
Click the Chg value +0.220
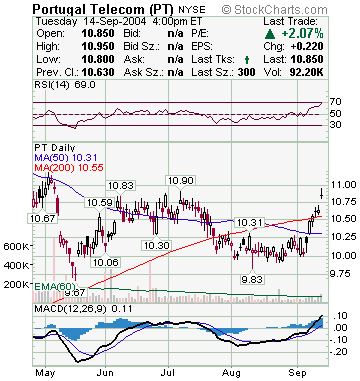click(307, 46)
